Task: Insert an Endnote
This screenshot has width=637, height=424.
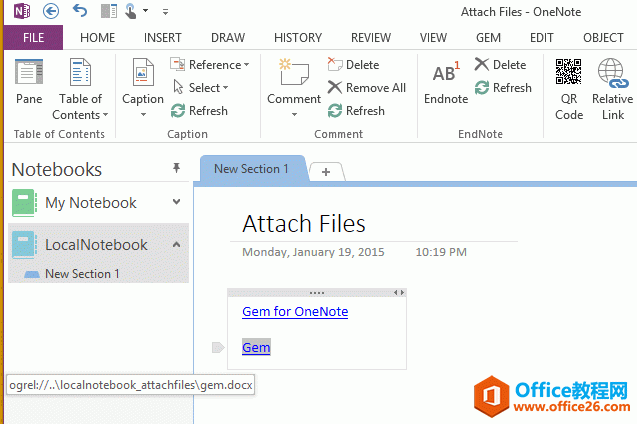Action: [446, 82]
